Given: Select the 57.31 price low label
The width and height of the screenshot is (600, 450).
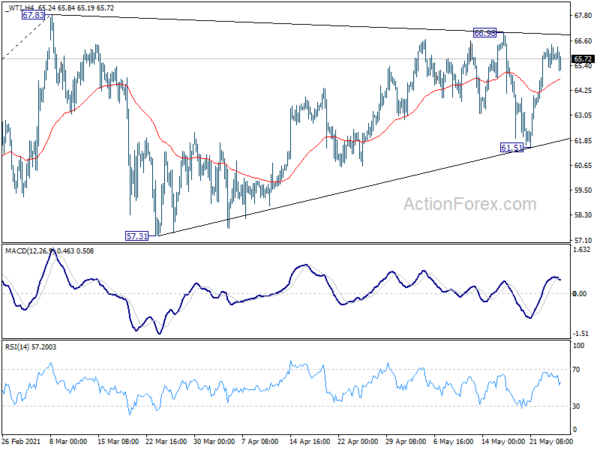Looking at the screenshot, I should coord(137,236).
